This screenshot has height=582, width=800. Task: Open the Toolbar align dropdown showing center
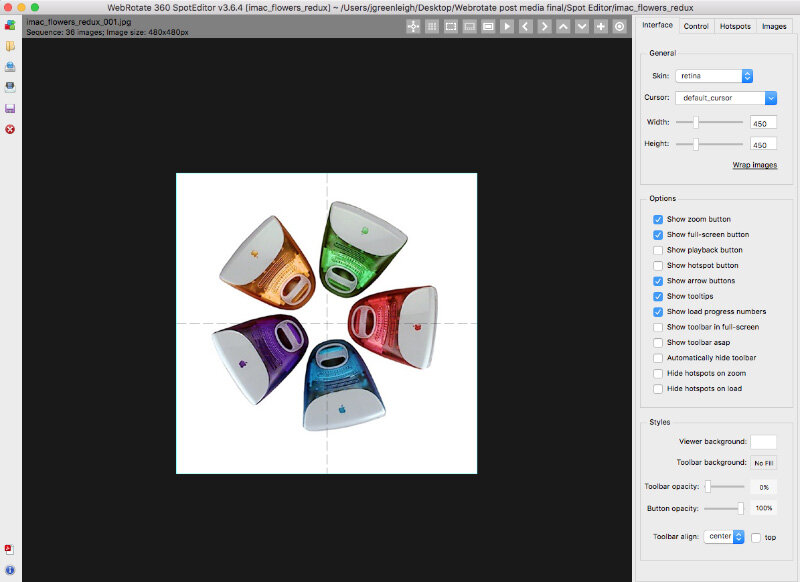[723, 537]
